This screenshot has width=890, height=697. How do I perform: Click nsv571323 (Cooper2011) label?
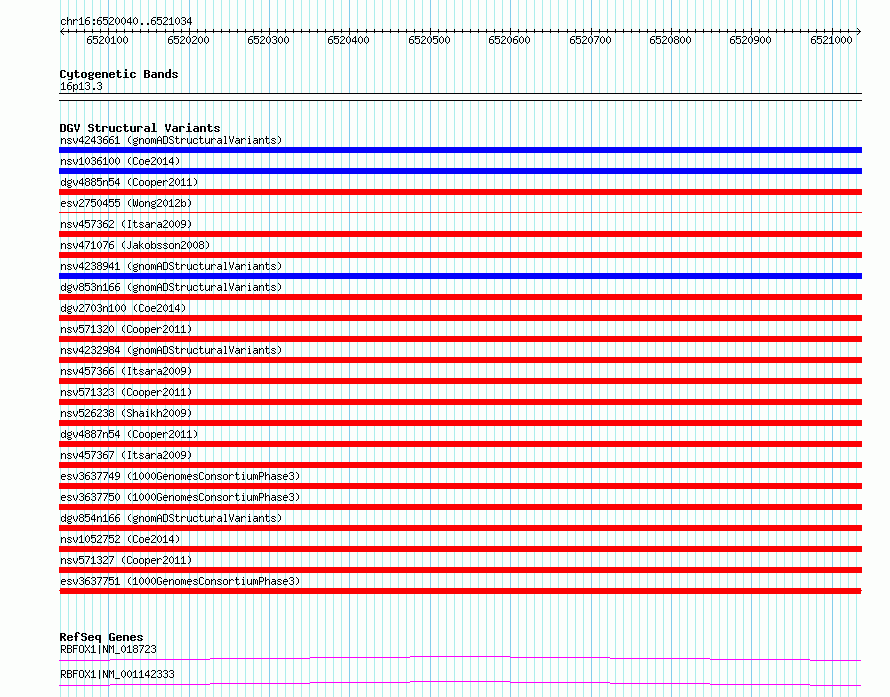[x=126, y=392]
